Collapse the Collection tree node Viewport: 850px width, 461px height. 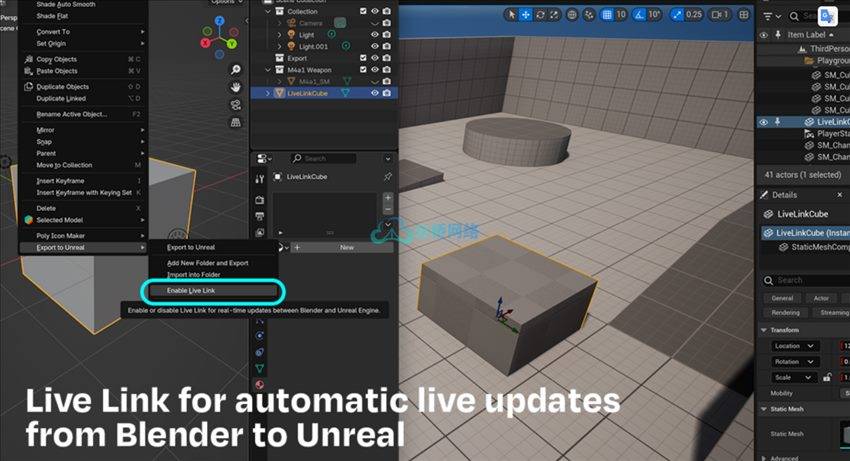tap(268, 11)
